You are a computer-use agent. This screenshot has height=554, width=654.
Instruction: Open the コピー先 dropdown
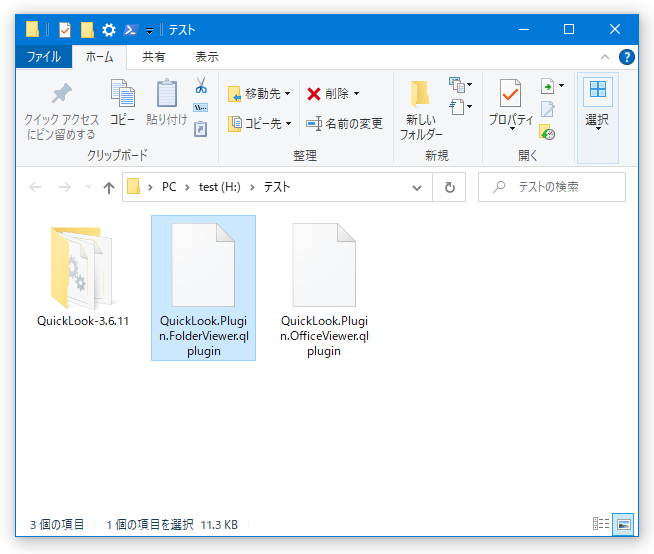259,124
